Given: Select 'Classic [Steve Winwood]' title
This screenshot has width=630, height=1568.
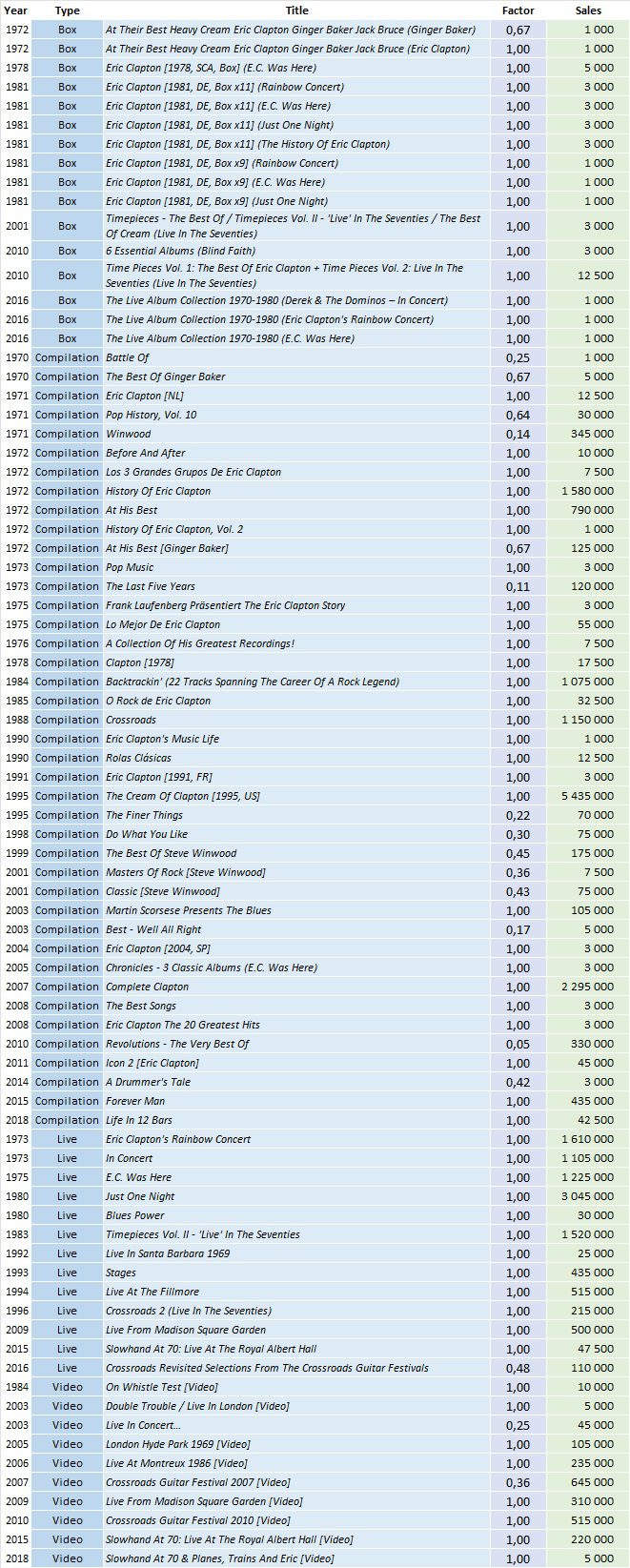Looking at the screenshot, I should coord(163,891).
